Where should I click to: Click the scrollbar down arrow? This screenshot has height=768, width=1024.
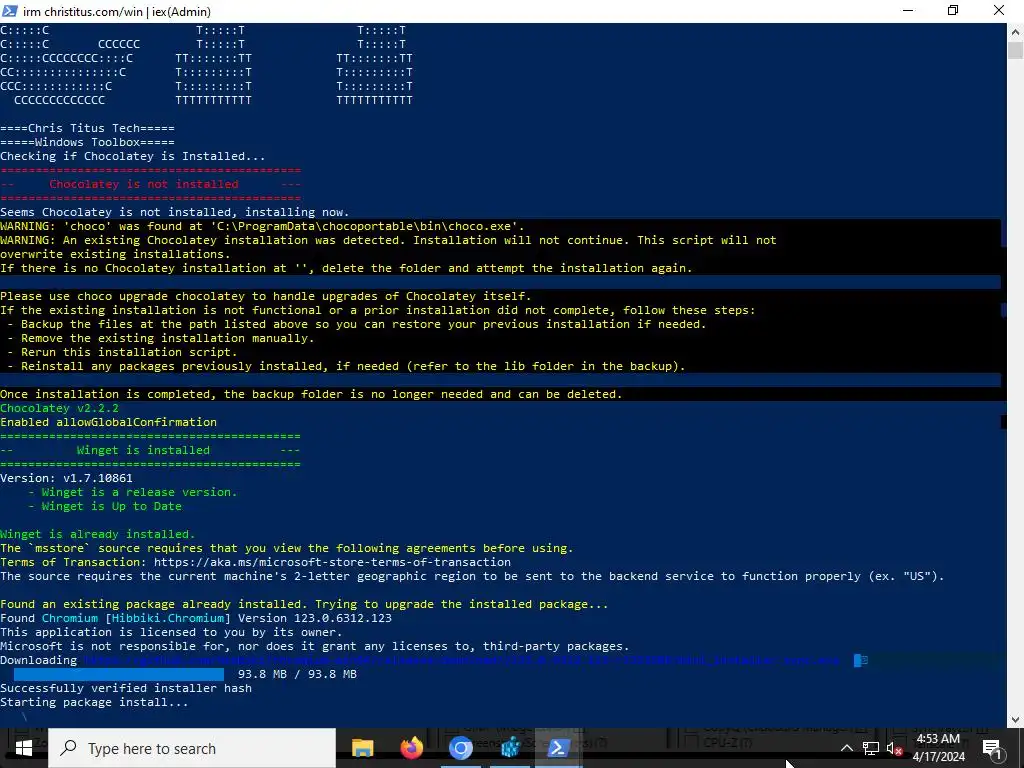[x=1016, y=720]
